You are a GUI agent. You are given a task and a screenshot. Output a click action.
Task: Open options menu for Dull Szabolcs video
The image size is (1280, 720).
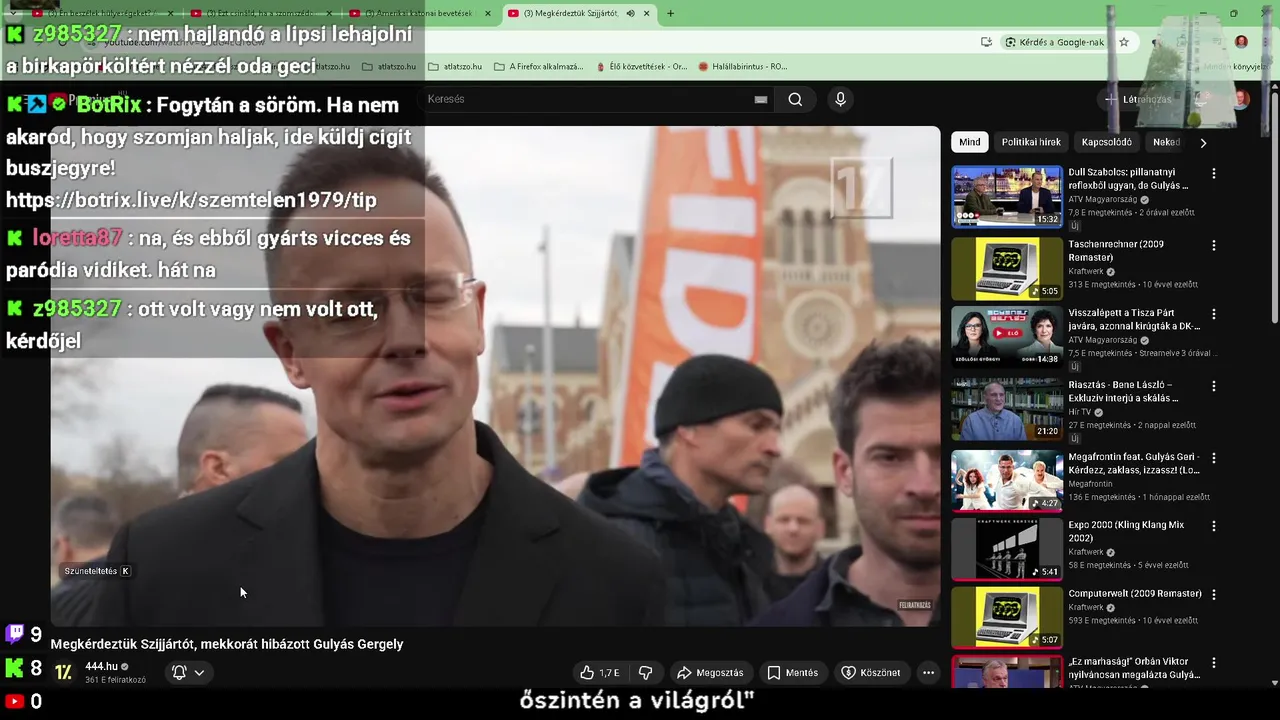1214,173
